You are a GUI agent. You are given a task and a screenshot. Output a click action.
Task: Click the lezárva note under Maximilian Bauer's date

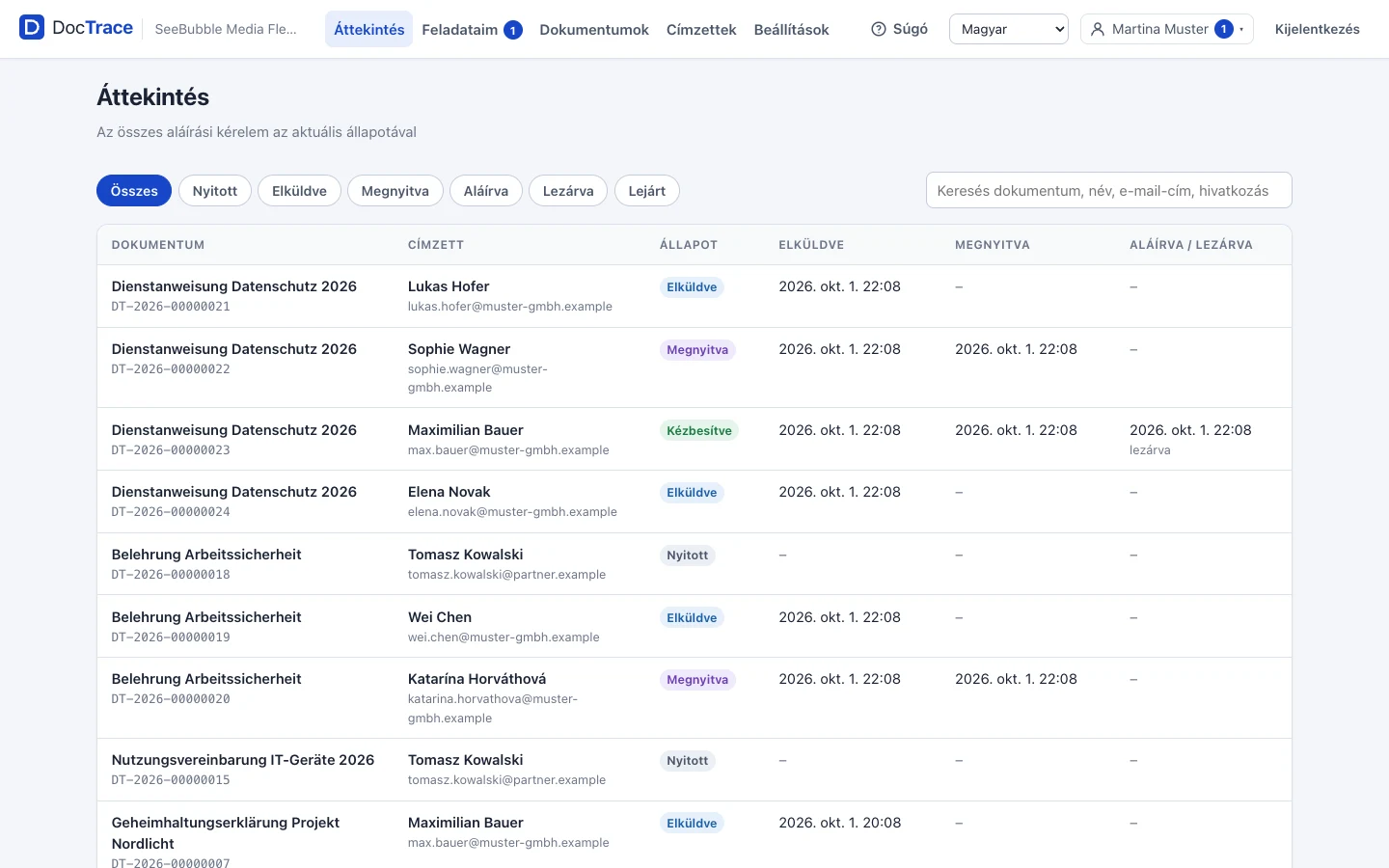tap(1150, 450)
